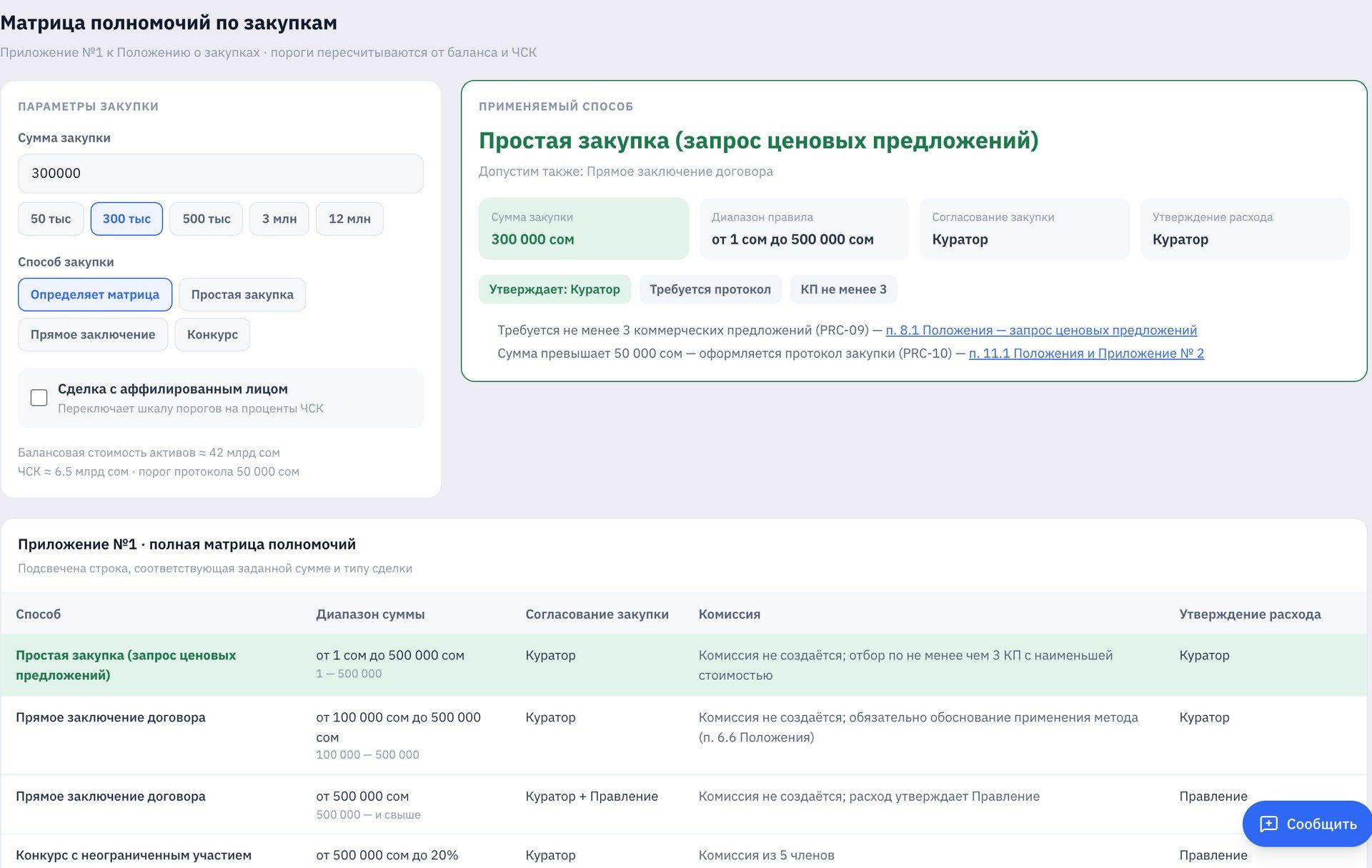Click the Утверждение расхода Куратор card
The width and height of the screenshot is (1372, 868).
pyautogui.click(x=1245, y=229)
